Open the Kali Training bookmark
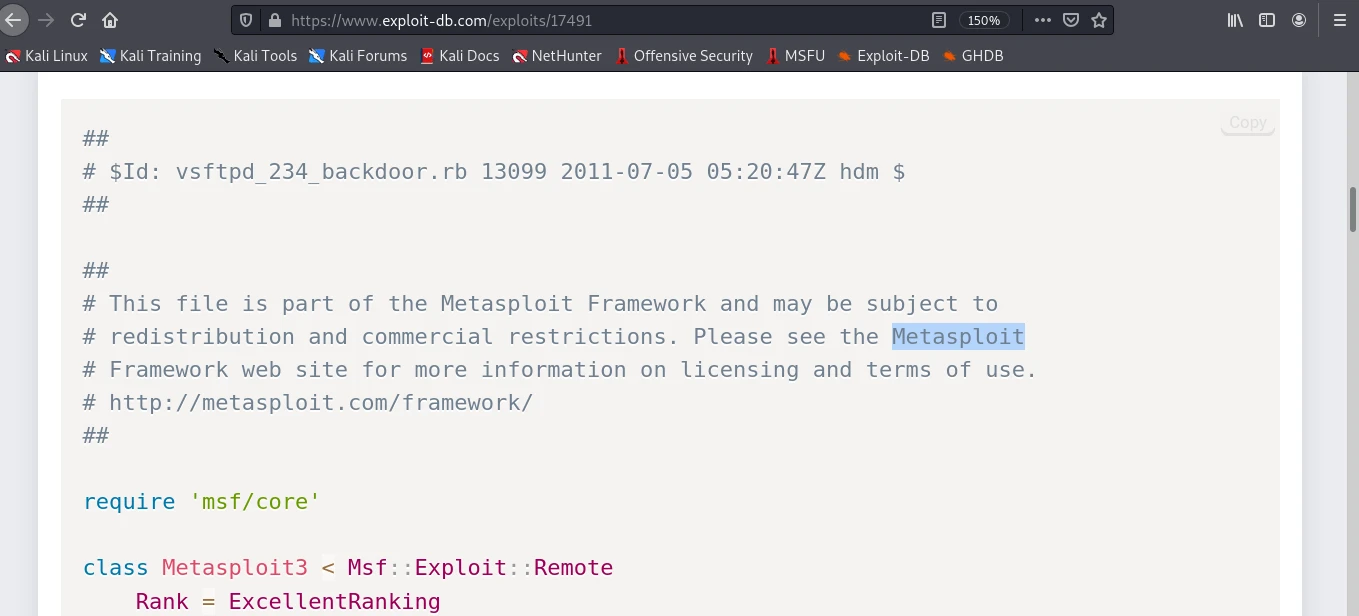 (x=151, y=56)
